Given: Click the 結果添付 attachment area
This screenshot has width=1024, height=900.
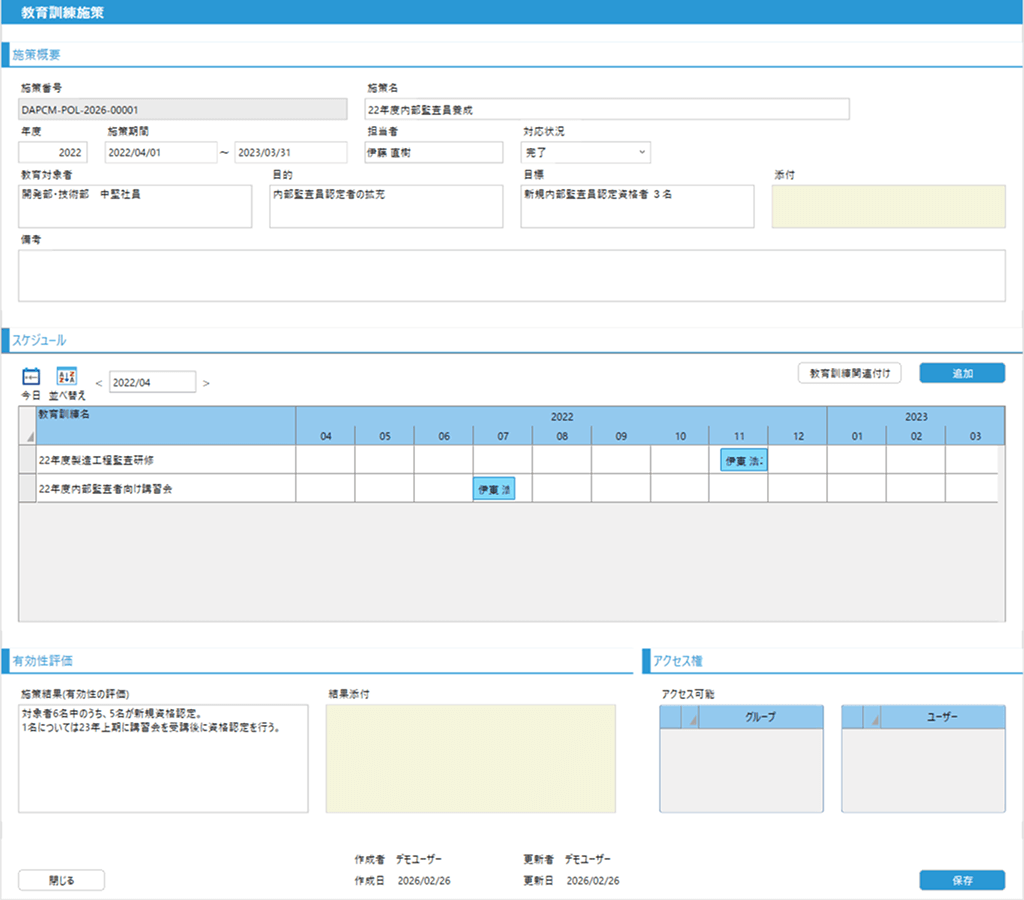Looking at the screenshot, I should pos(470,758).
